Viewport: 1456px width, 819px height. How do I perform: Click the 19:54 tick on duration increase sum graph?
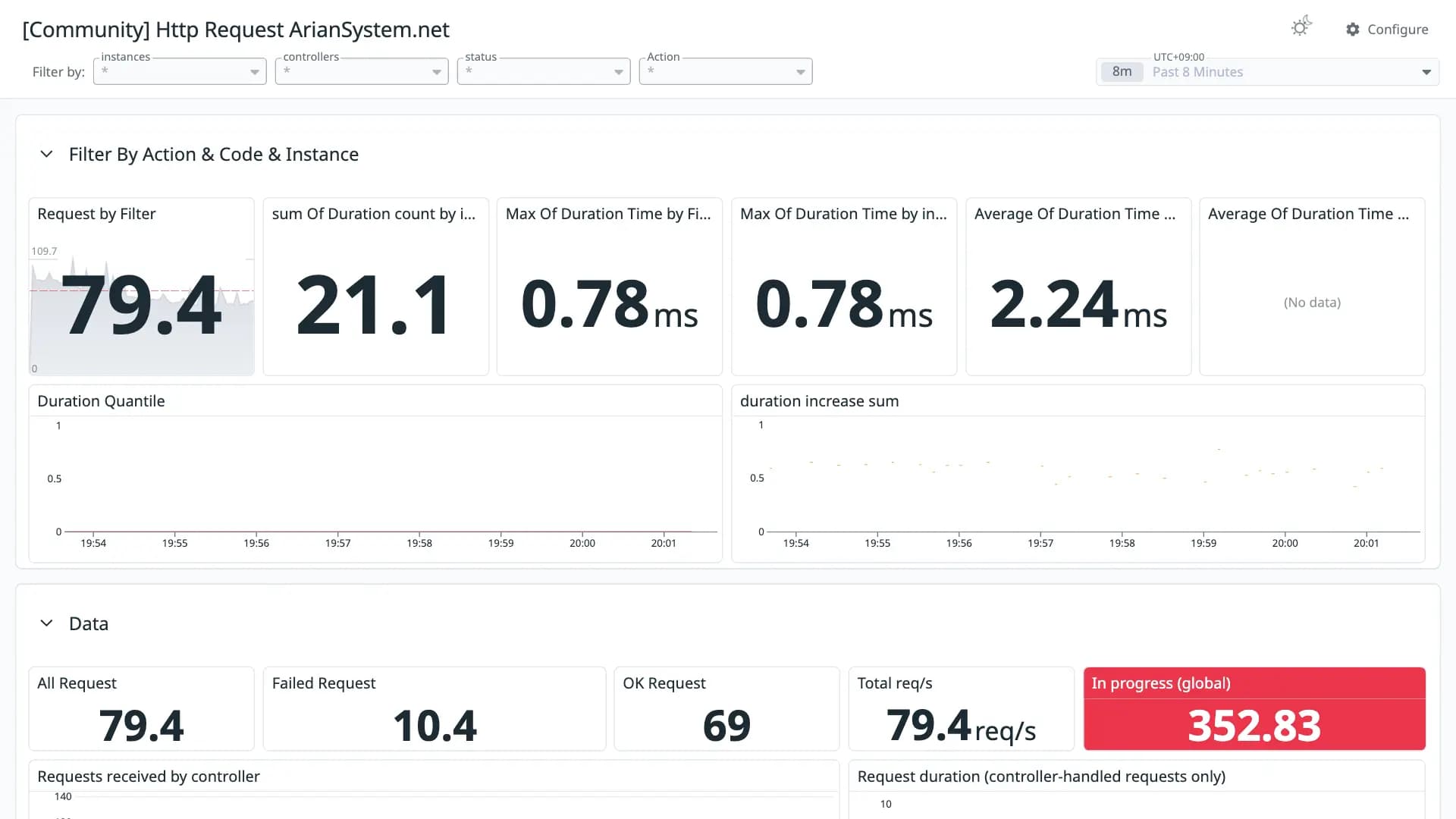pyautogui.click(x=795, y=543)
